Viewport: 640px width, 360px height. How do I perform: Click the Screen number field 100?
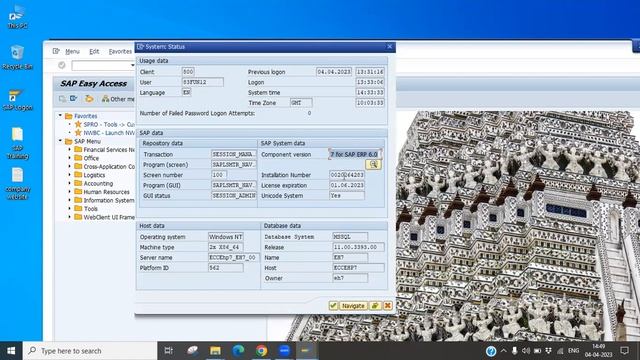(219, 175)
